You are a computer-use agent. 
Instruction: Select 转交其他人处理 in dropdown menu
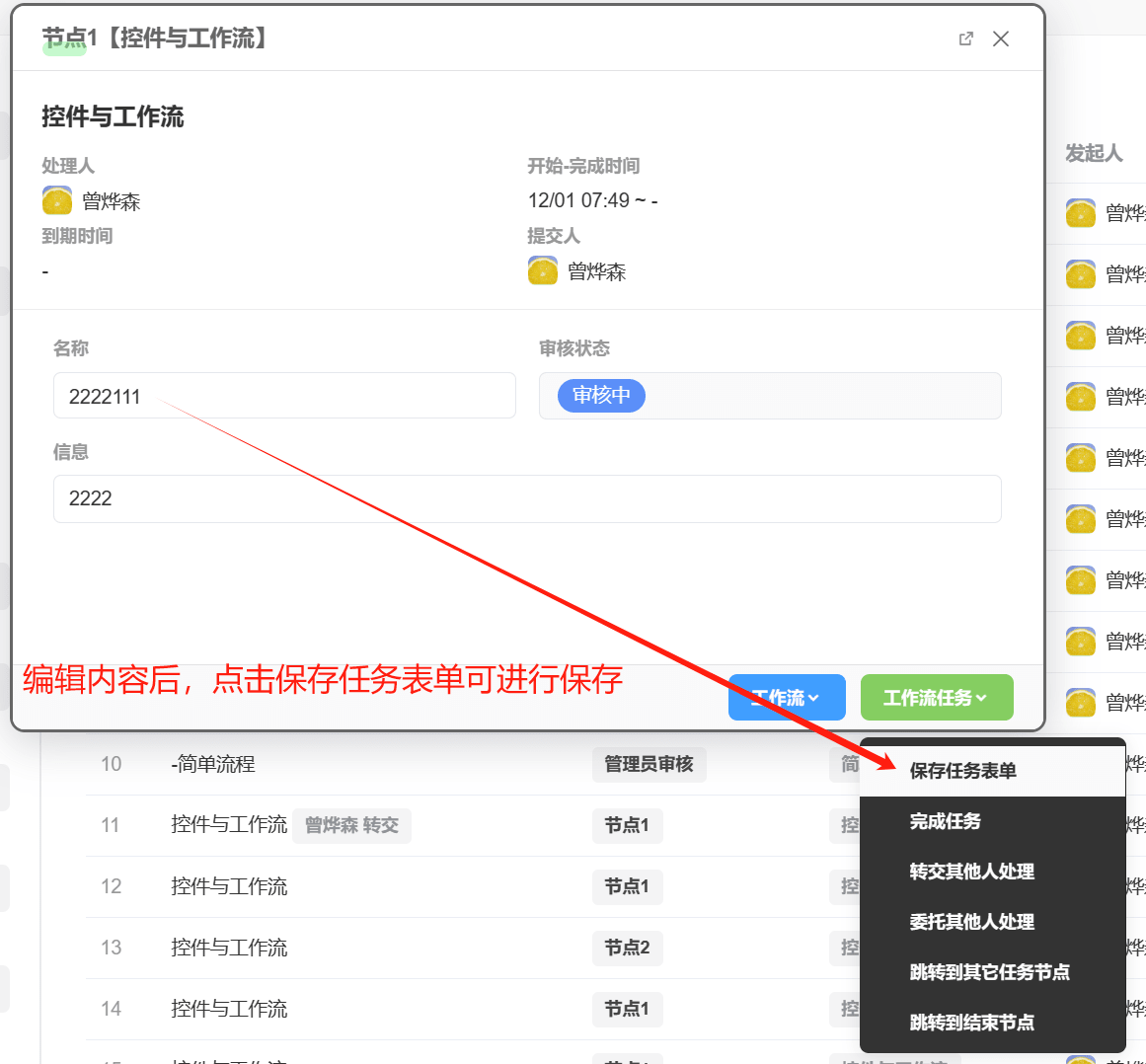coord(971,872)
